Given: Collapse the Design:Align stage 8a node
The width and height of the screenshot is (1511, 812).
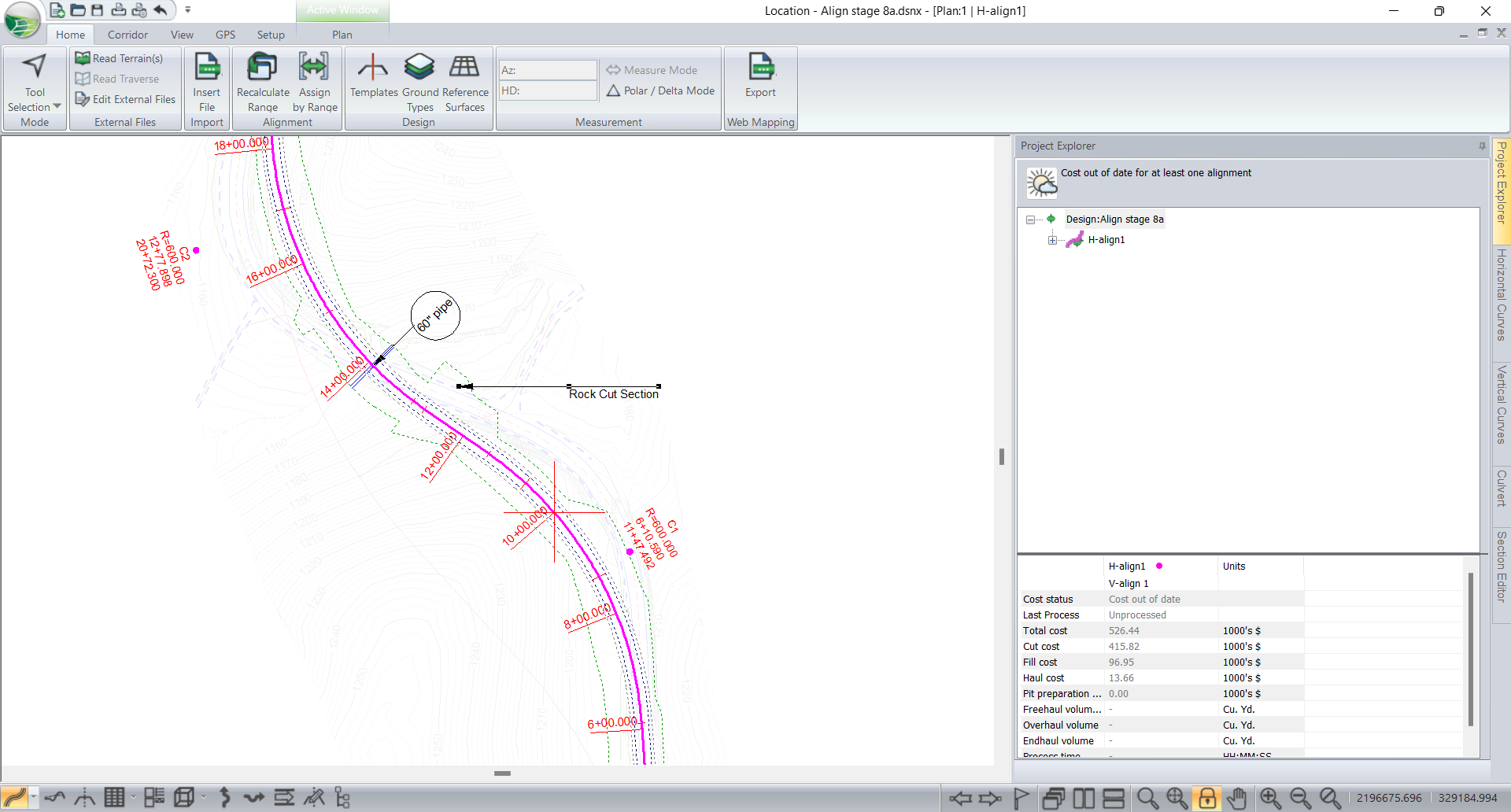Looking at the screenshot, I should click(x=1030, y=220).
